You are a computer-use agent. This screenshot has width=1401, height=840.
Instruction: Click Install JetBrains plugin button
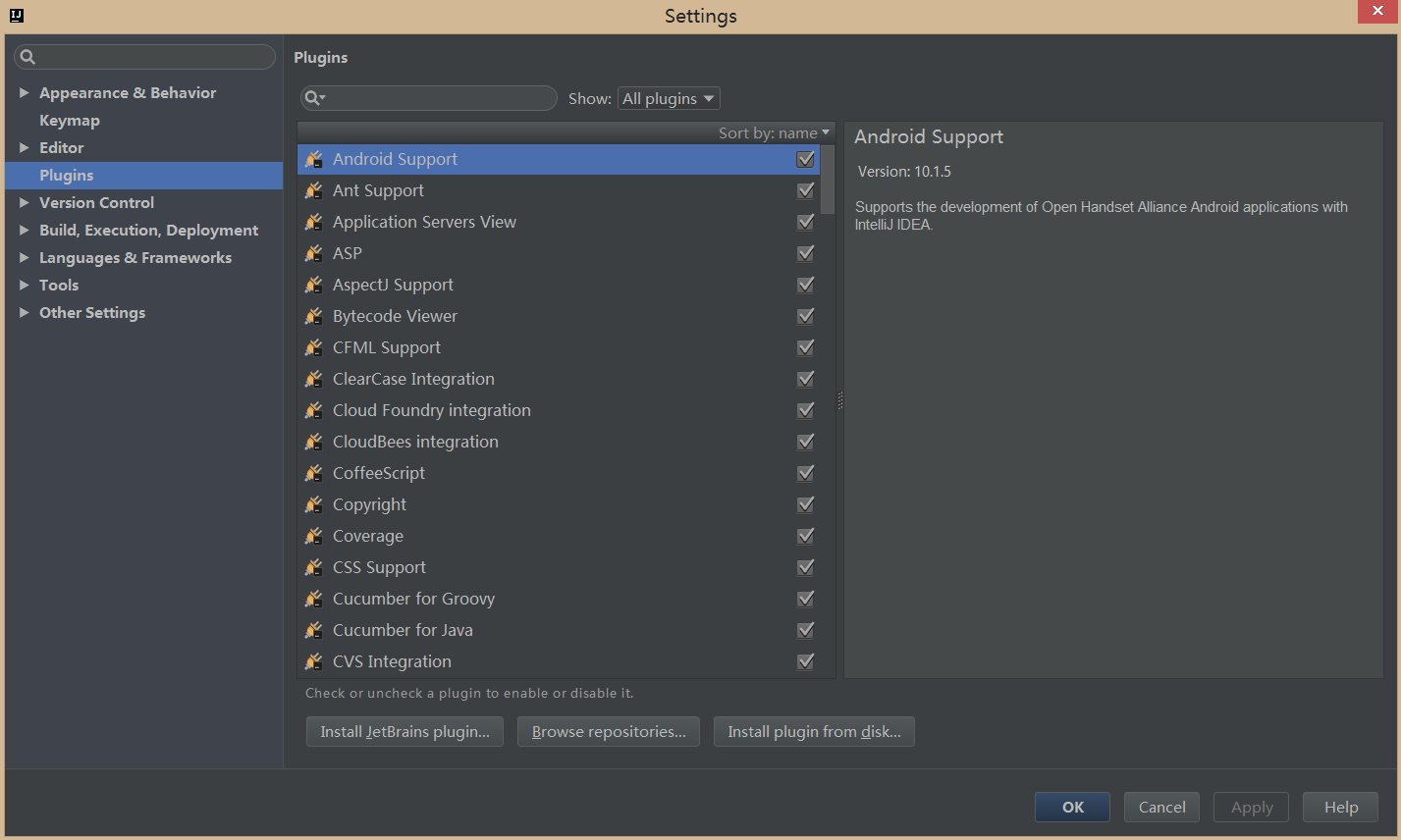pos(404,731)
